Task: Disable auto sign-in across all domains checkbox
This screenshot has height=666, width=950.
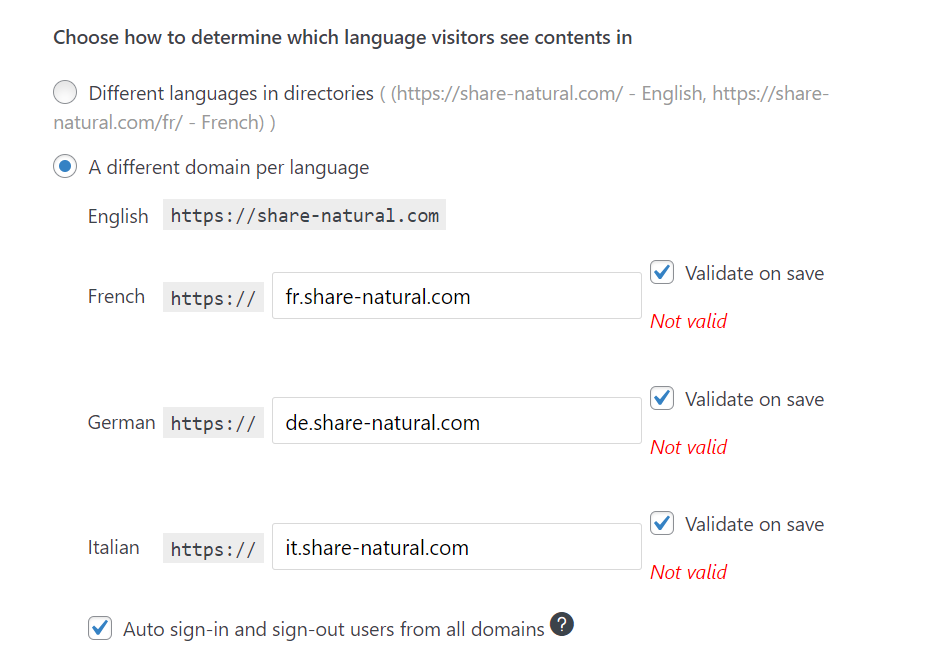Action: coord(99,628)
